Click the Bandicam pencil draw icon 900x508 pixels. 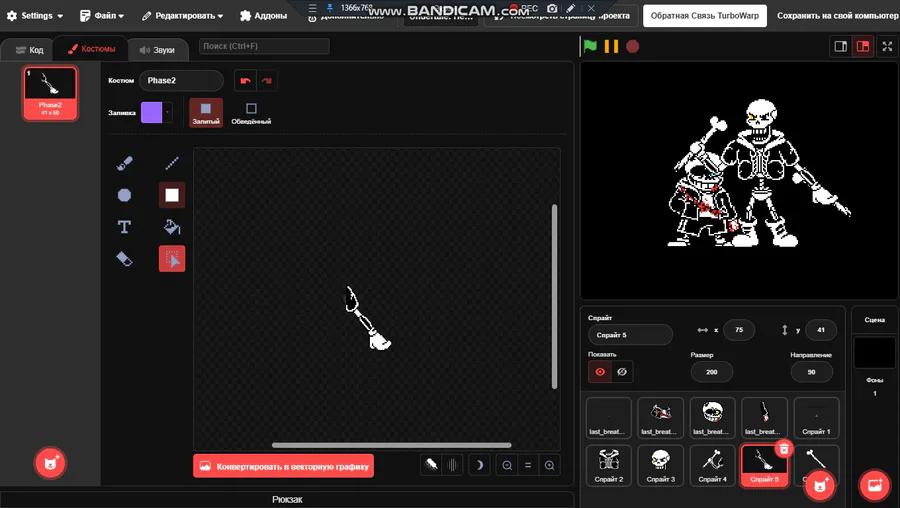[x=571, y=8]
